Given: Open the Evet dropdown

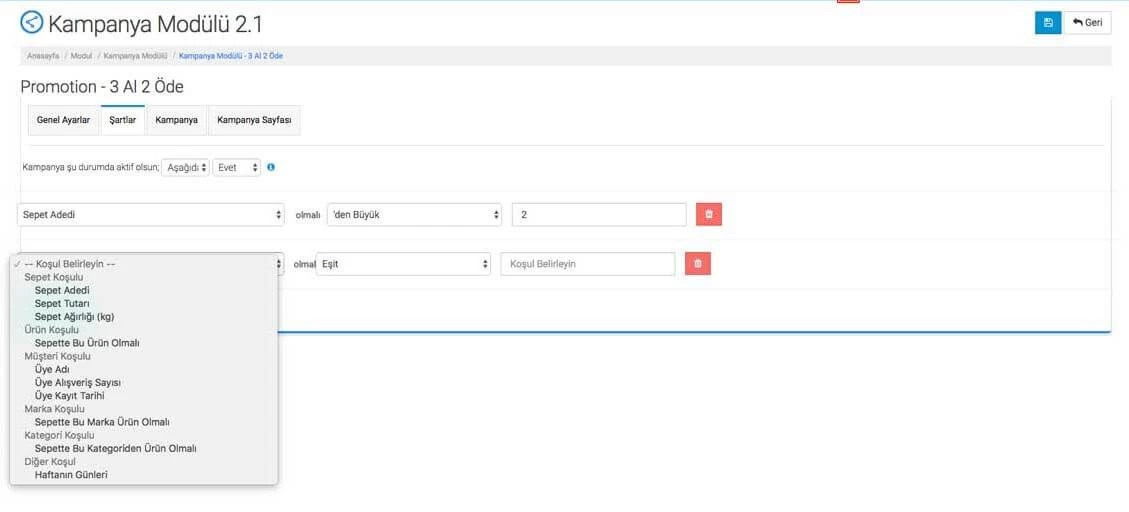Looking at the screenshot, I should point(237,168).
